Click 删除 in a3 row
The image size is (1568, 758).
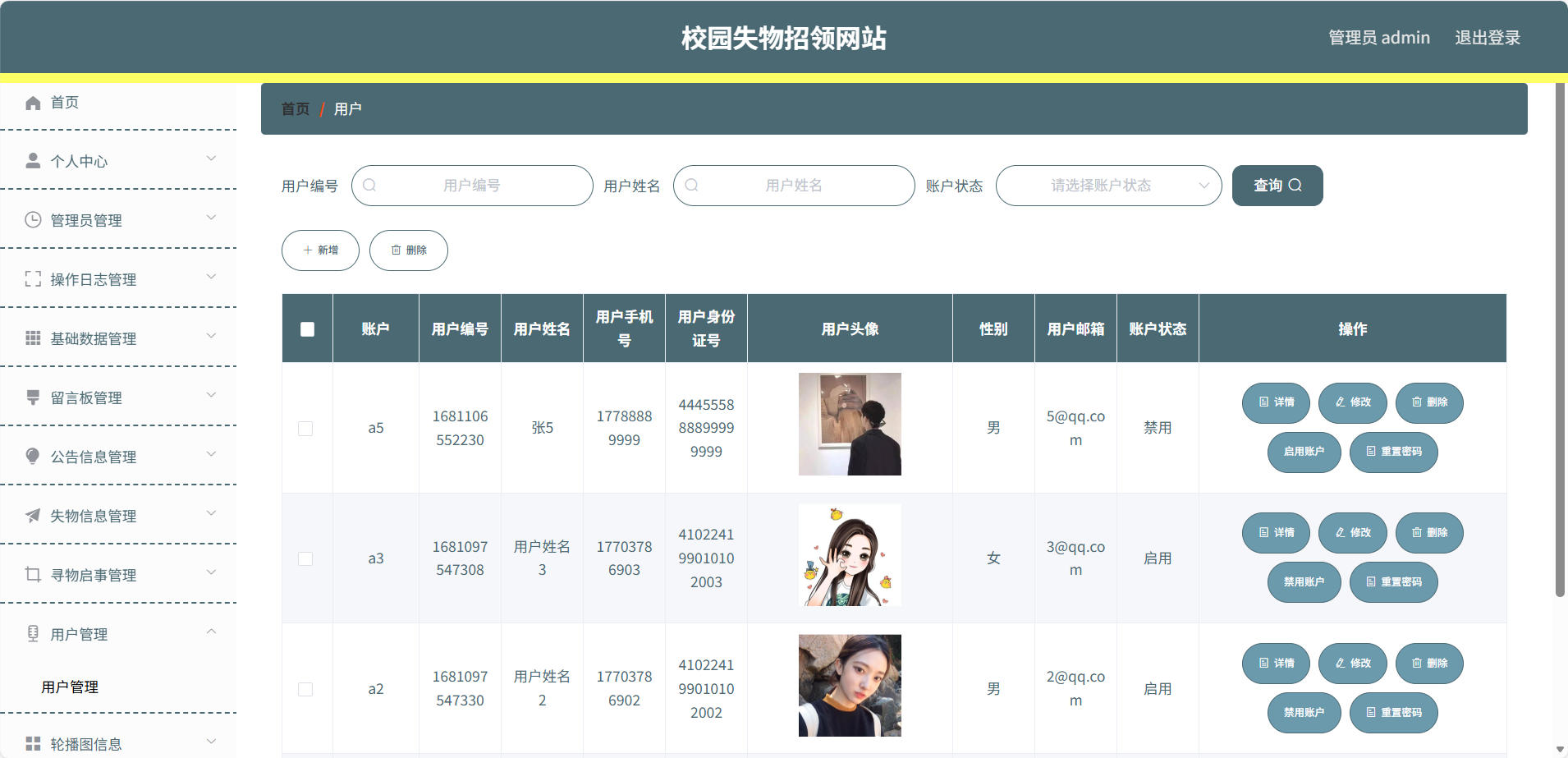[x=1429, y=533]
